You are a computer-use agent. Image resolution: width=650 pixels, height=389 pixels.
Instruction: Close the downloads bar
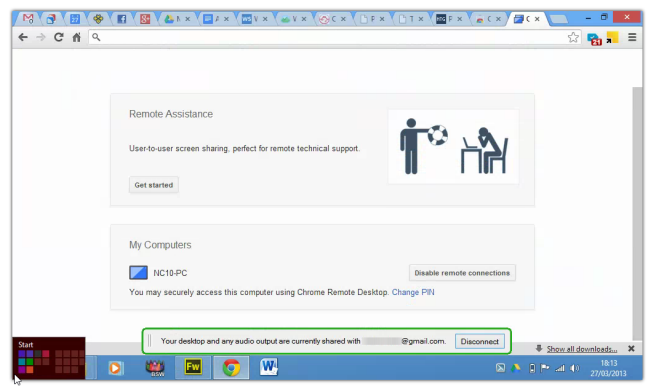(x=631, y=349)
